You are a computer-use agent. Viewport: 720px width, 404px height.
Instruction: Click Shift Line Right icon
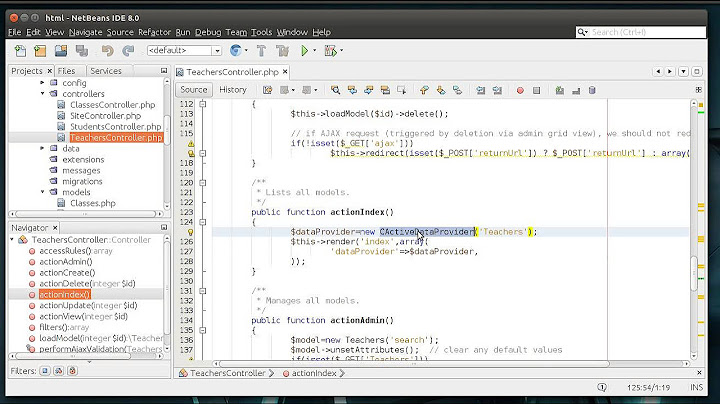[x=497, y=90]
